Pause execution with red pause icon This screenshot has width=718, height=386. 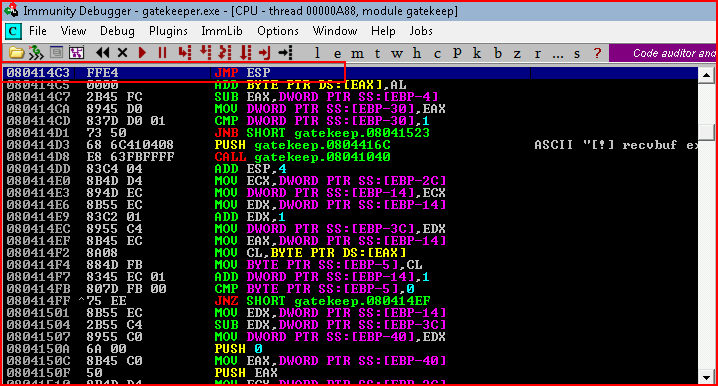pos(163,53)
